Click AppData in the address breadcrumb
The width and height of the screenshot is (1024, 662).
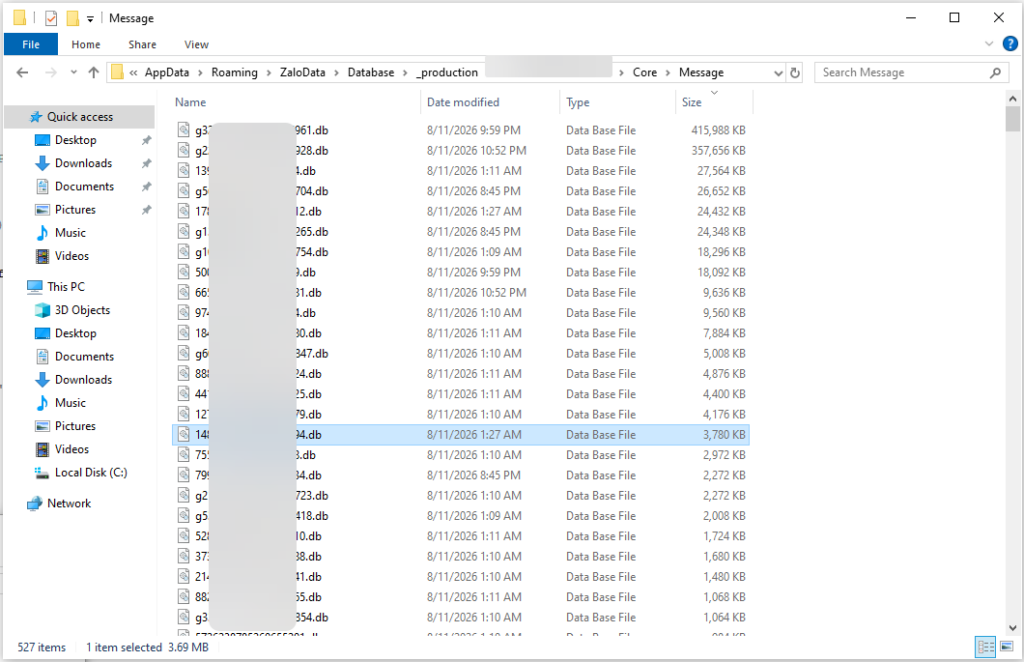pos(167,72)
